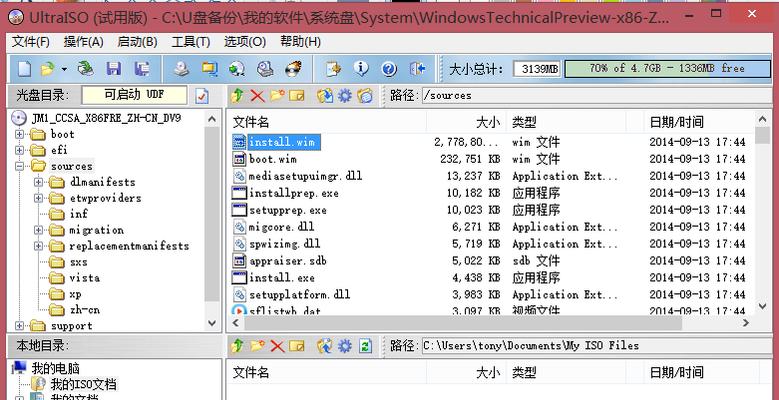Select the zh-cn folder in tree
This screenshot has width=779, height=400.
coord(84,310)
